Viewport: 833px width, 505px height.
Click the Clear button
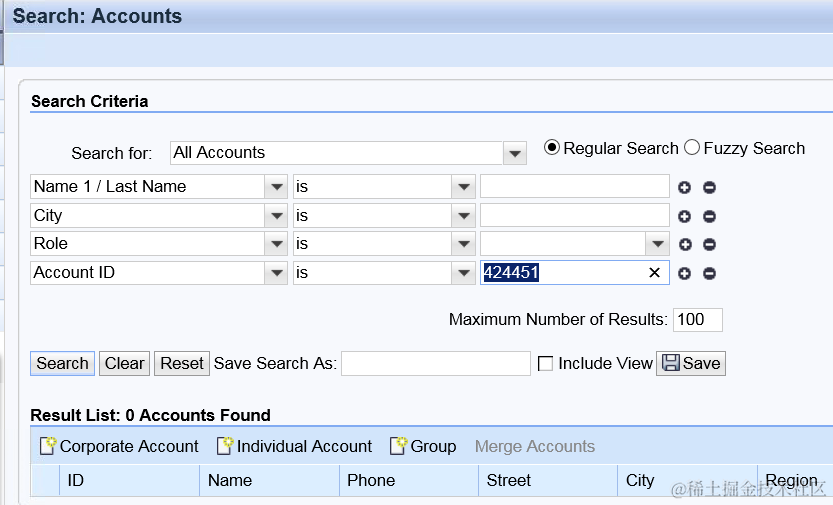124,364
